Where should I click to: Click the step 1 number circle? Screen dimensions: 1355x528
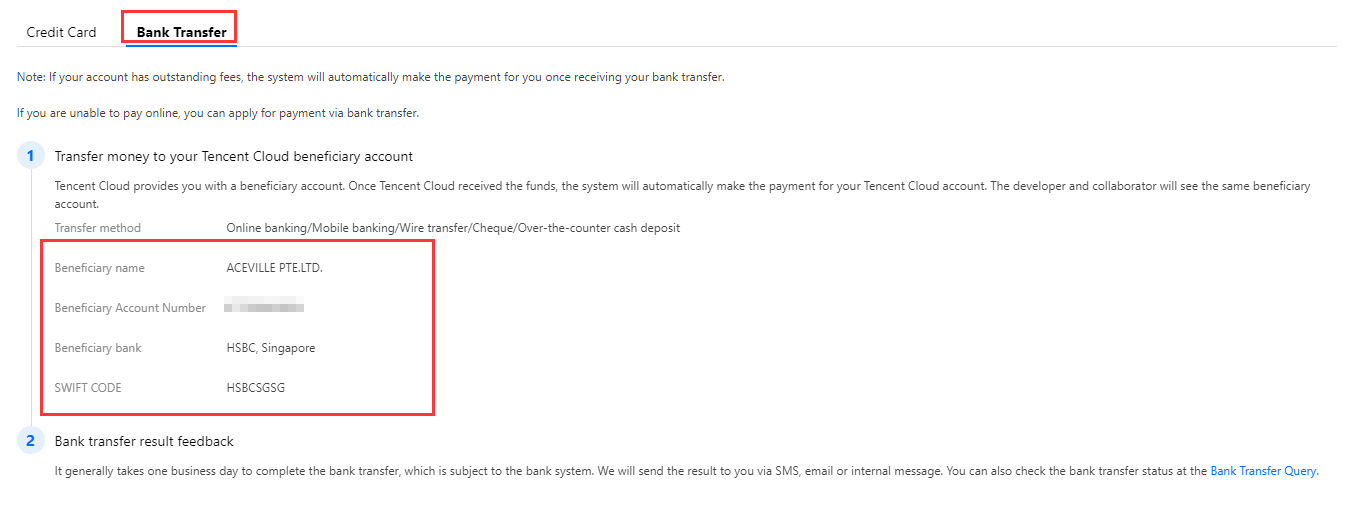[30, 156]
